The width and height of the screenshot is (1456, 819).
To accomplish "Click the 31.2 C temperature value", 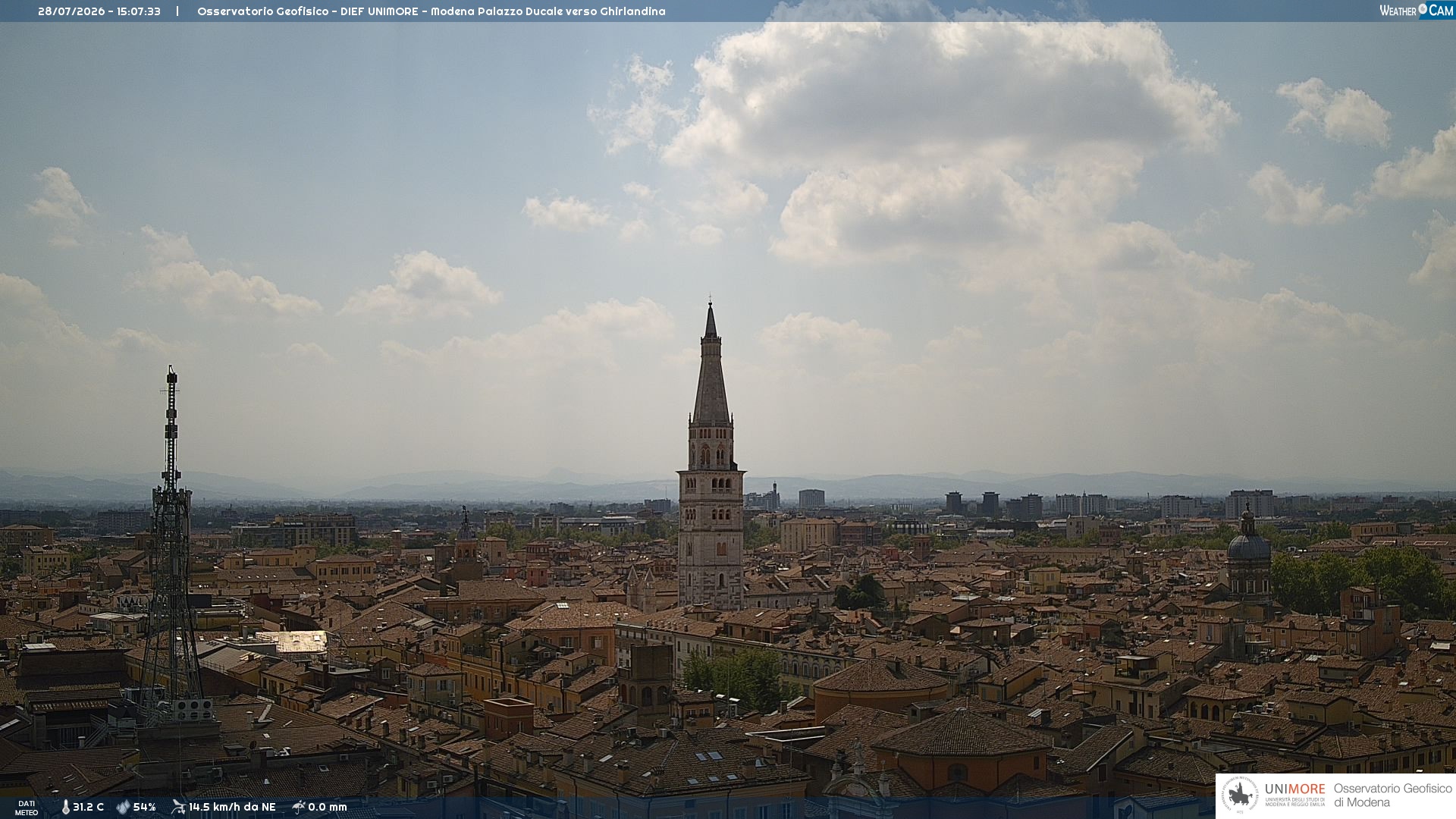I will (88, 808).
